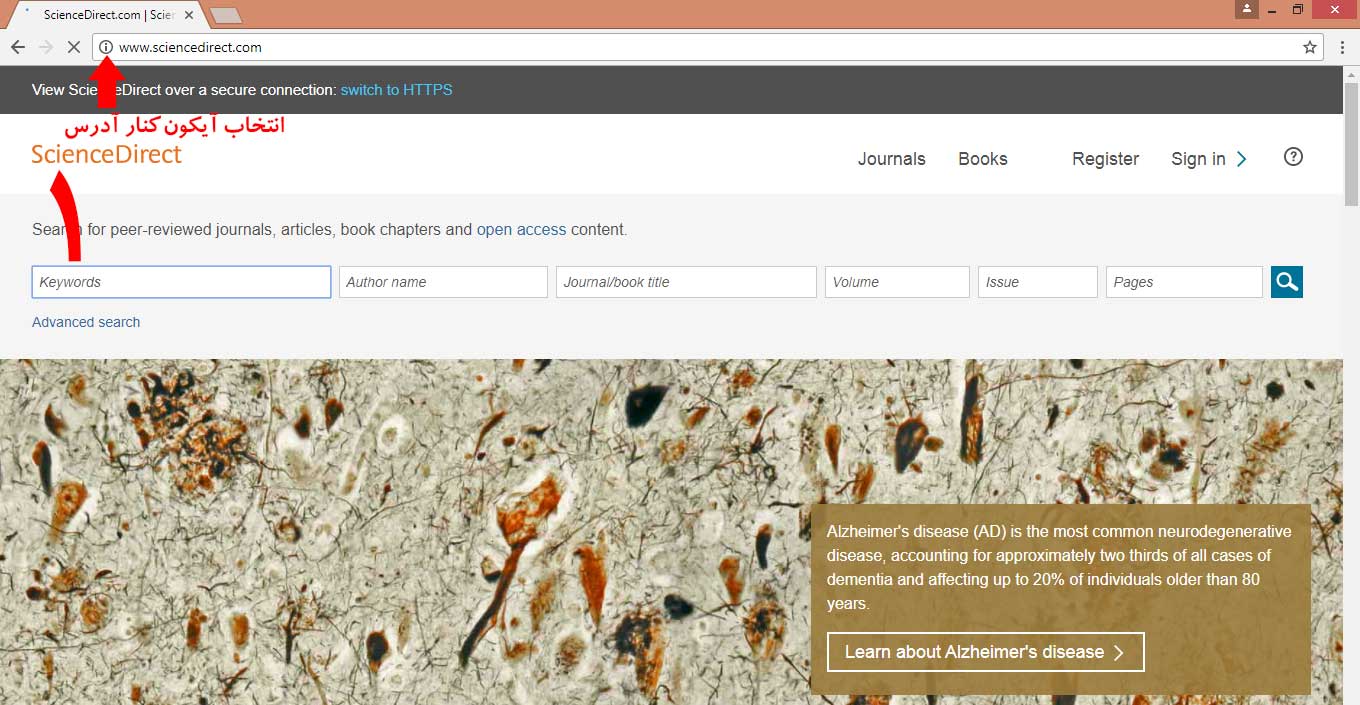The image size is (1360, 705).
Task: Open the Books menu
Action: (982, 159)
